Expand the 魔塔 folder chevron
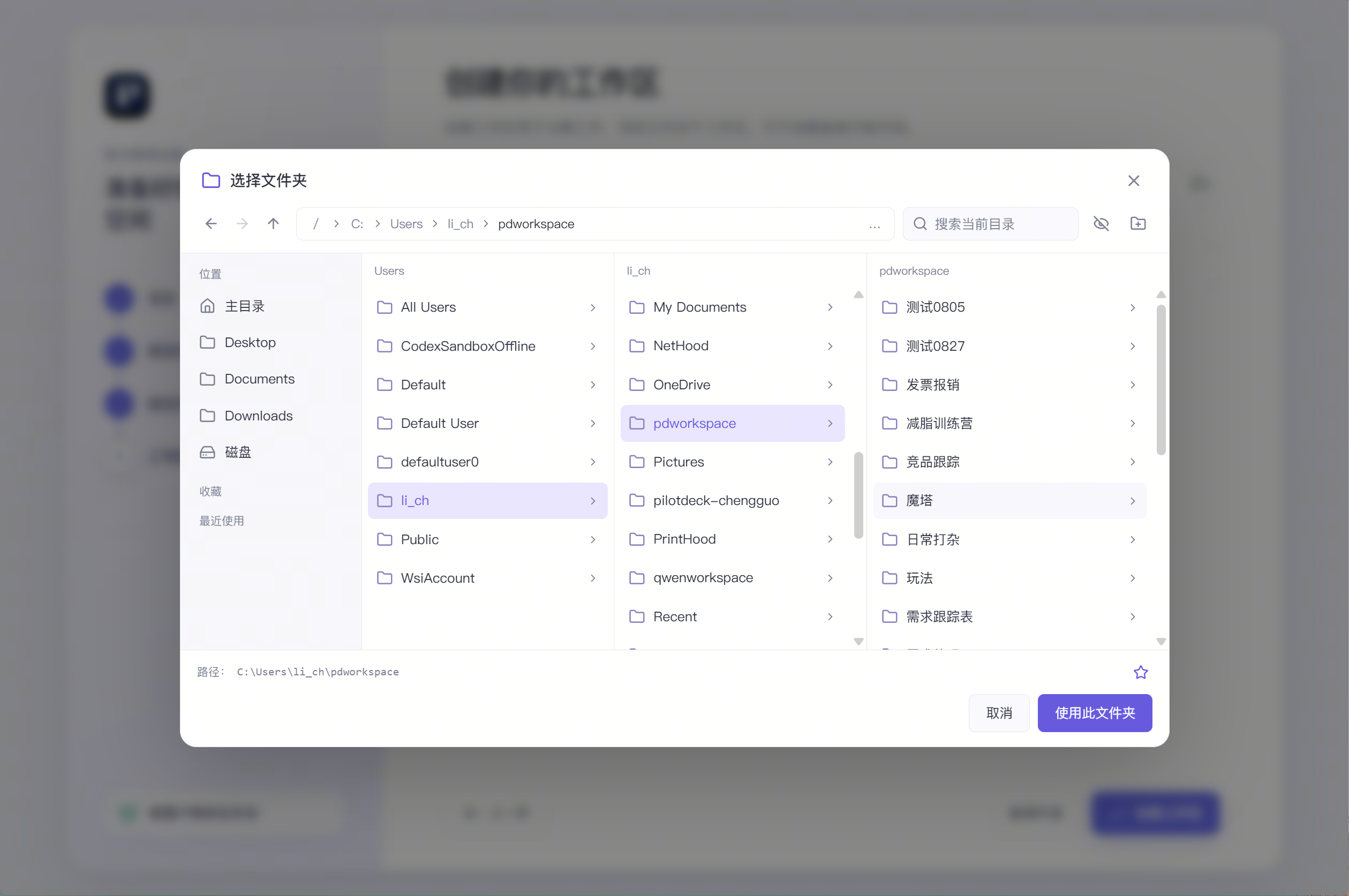 tap(1133, 501)
